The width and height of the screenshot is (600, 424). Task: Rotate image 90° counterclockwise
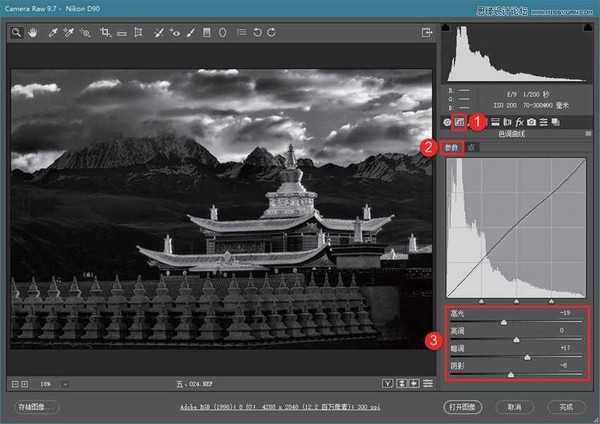(257, 33)
